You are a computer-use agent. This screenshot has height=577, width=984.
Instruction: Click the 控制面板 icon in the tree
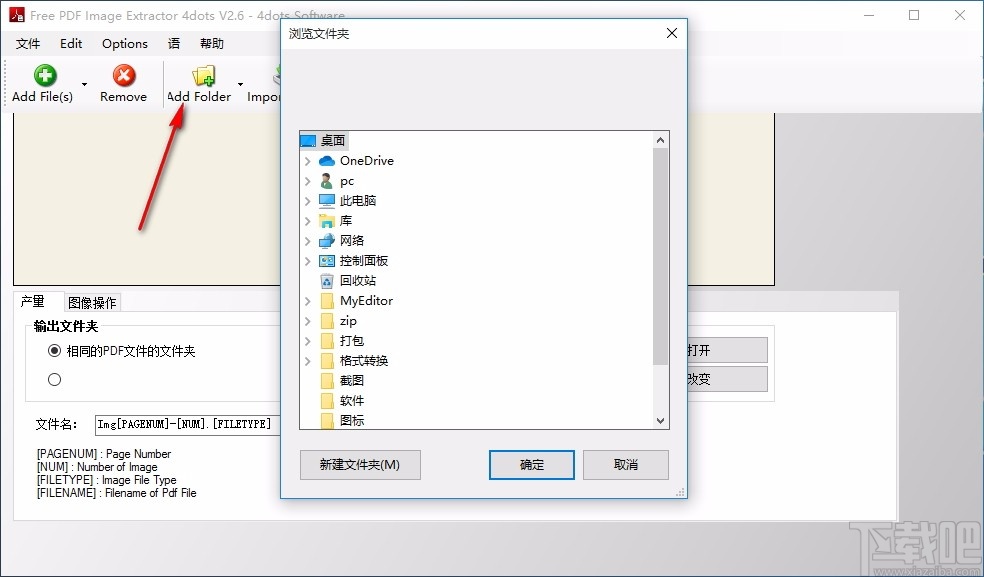(328, 260)
